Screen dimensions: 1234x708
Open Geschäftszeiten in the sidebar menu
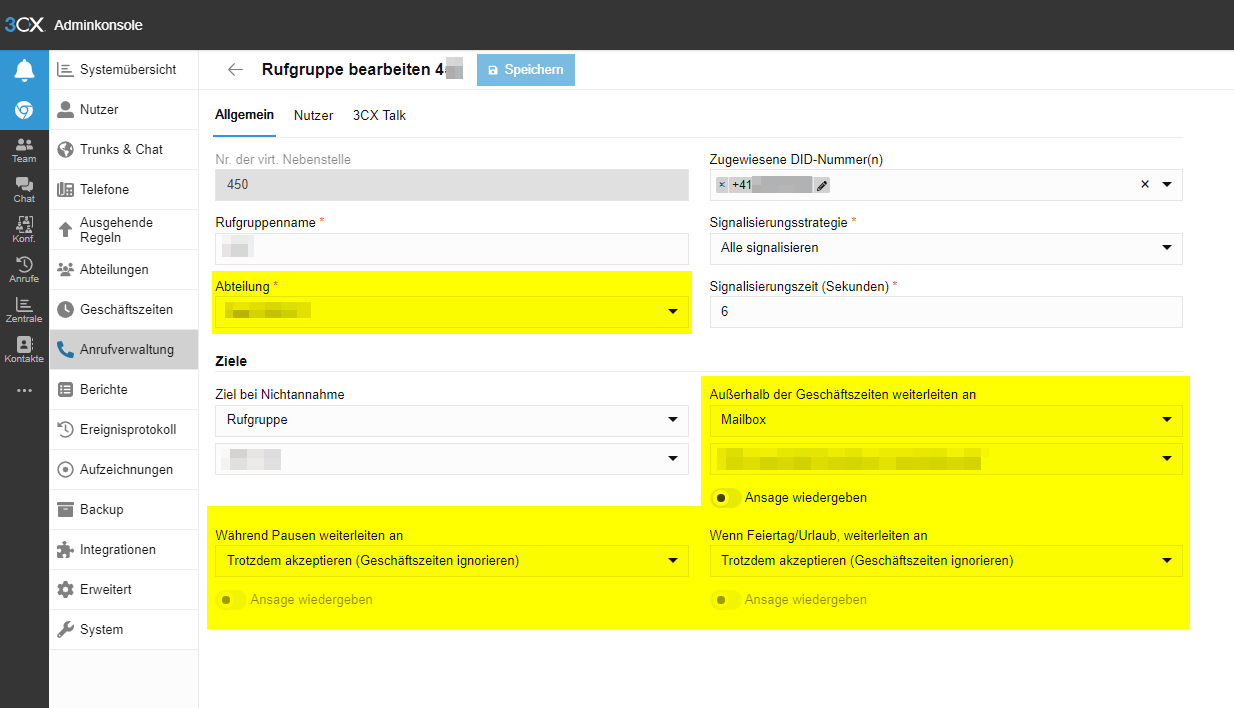[x=124, y=310]
